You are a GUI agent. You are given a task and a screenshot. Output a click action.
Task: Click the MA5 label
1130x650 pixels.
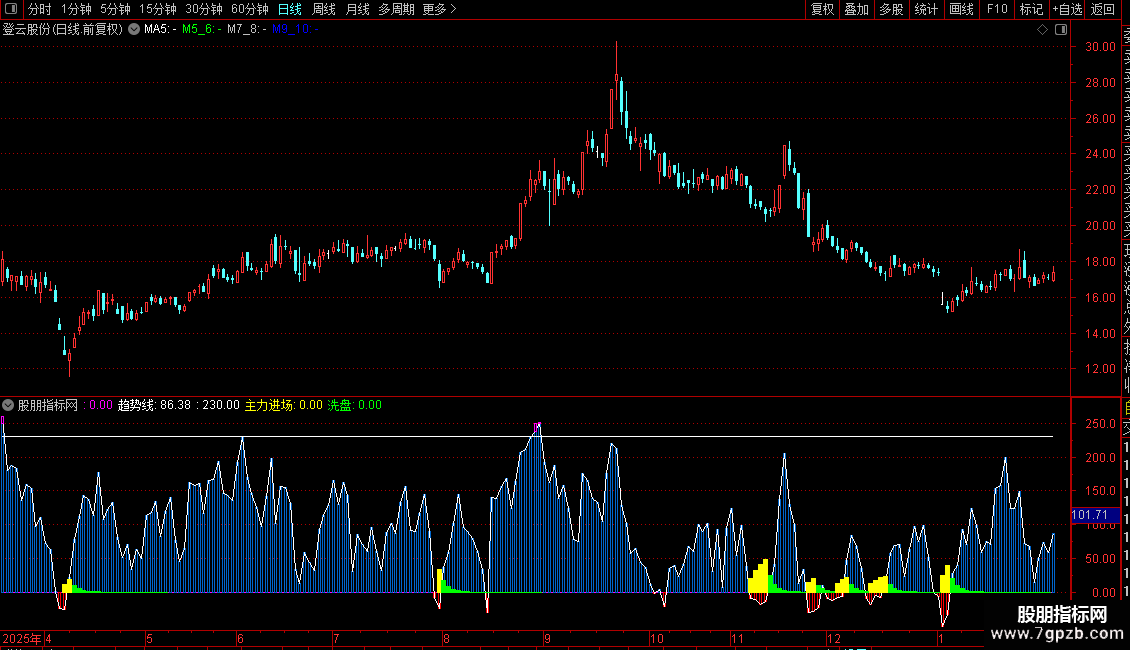click(x=160, y=30)
